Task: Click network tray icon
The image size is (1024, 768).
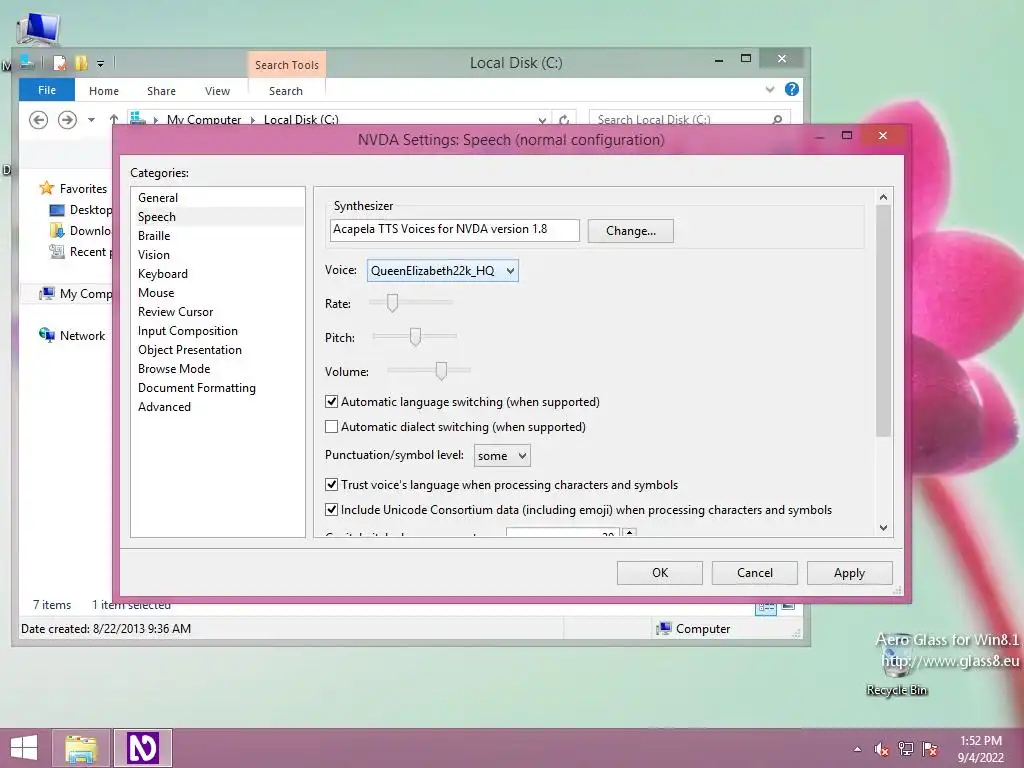Action: click(x=906, y=749)
